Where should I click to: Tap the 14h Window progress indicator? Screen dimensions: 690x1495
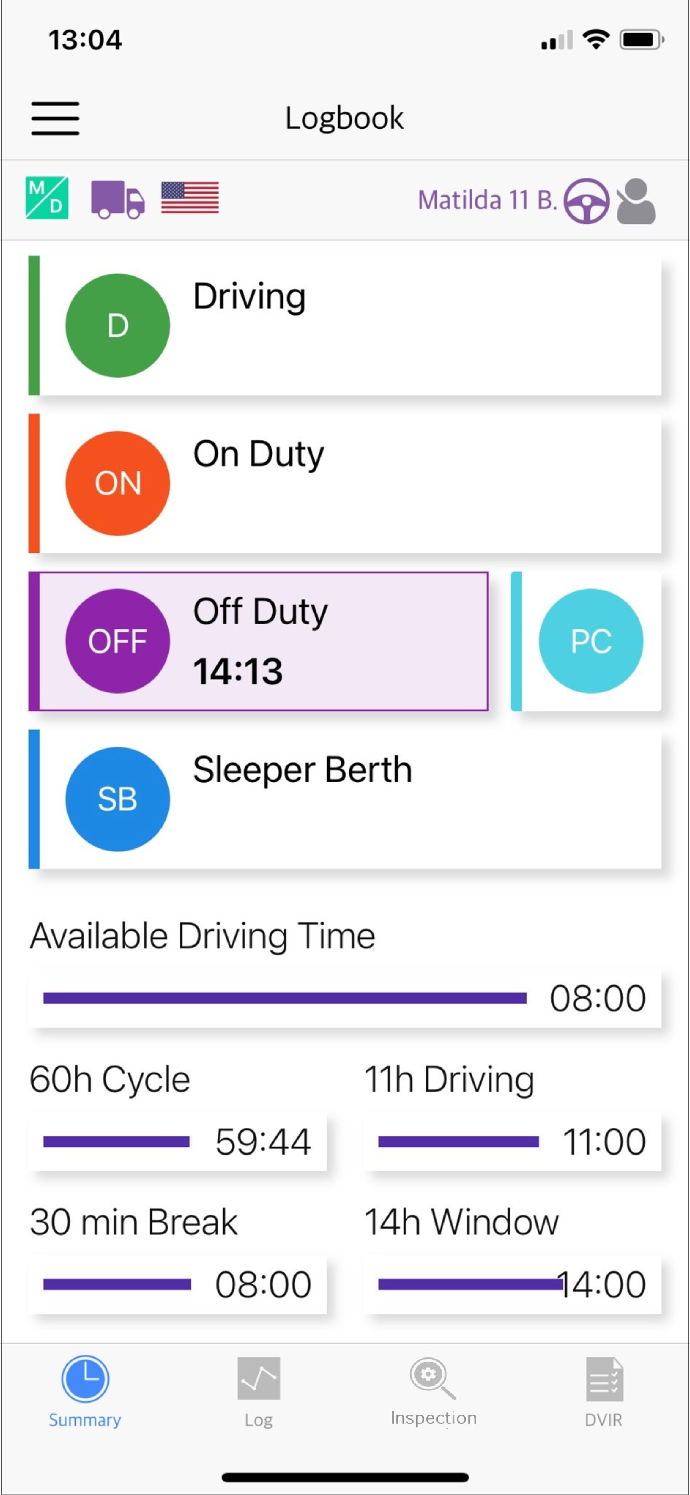tap(512, 1284)
